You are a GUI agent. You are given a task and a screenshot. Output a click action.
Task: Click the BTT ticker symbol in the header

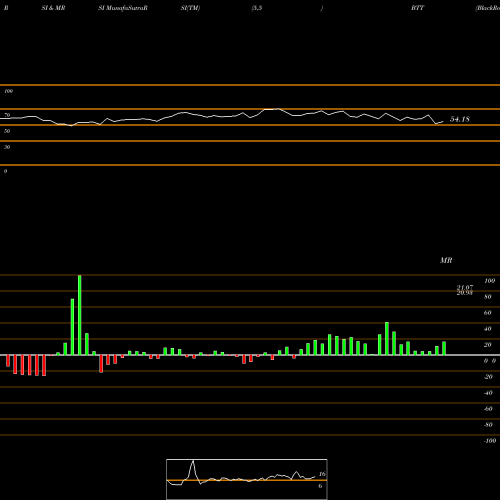pyautogui.click(x=417, y=8)
